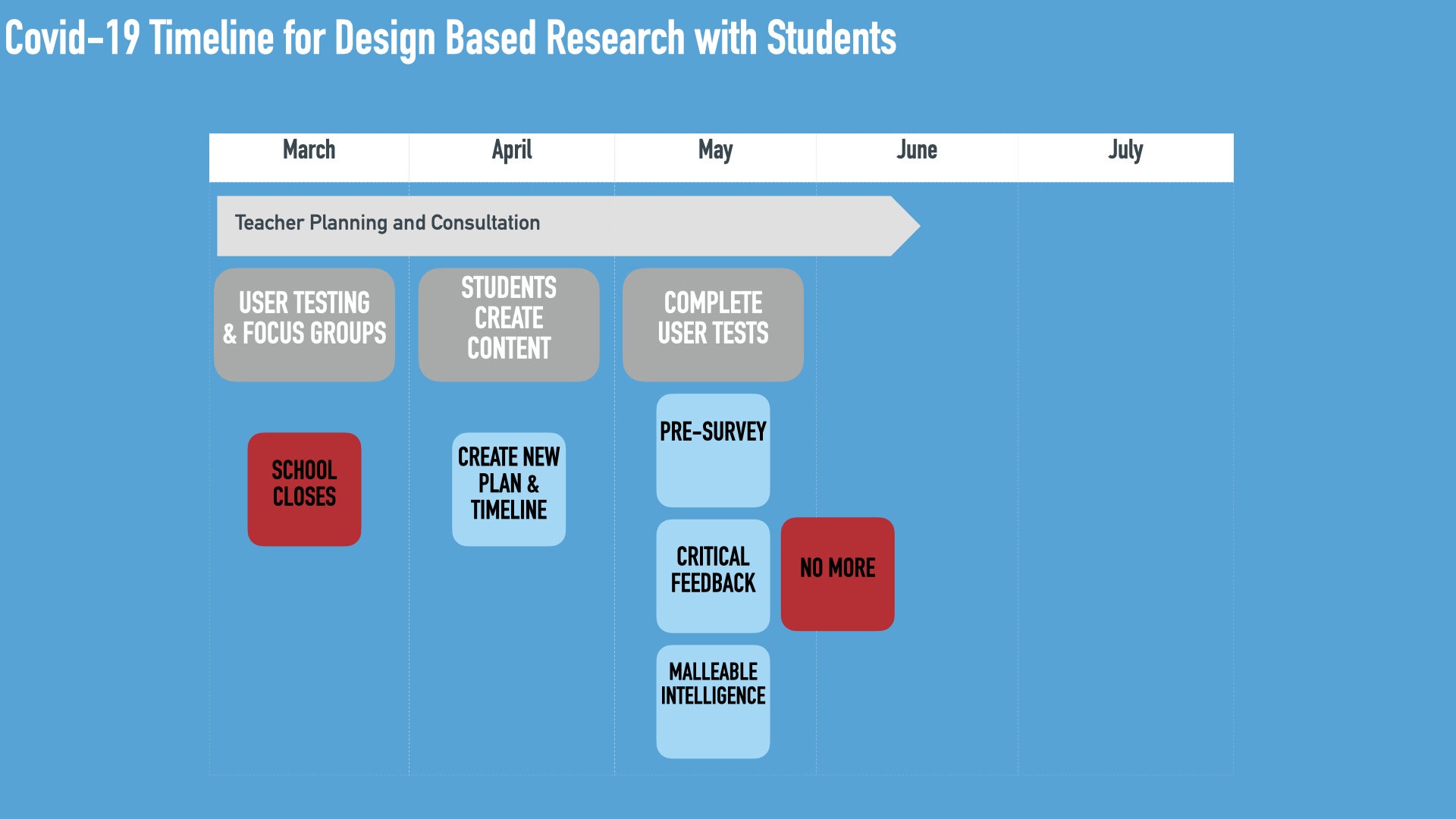
Task: Click the Critical Feedback box
Action: 713,576
